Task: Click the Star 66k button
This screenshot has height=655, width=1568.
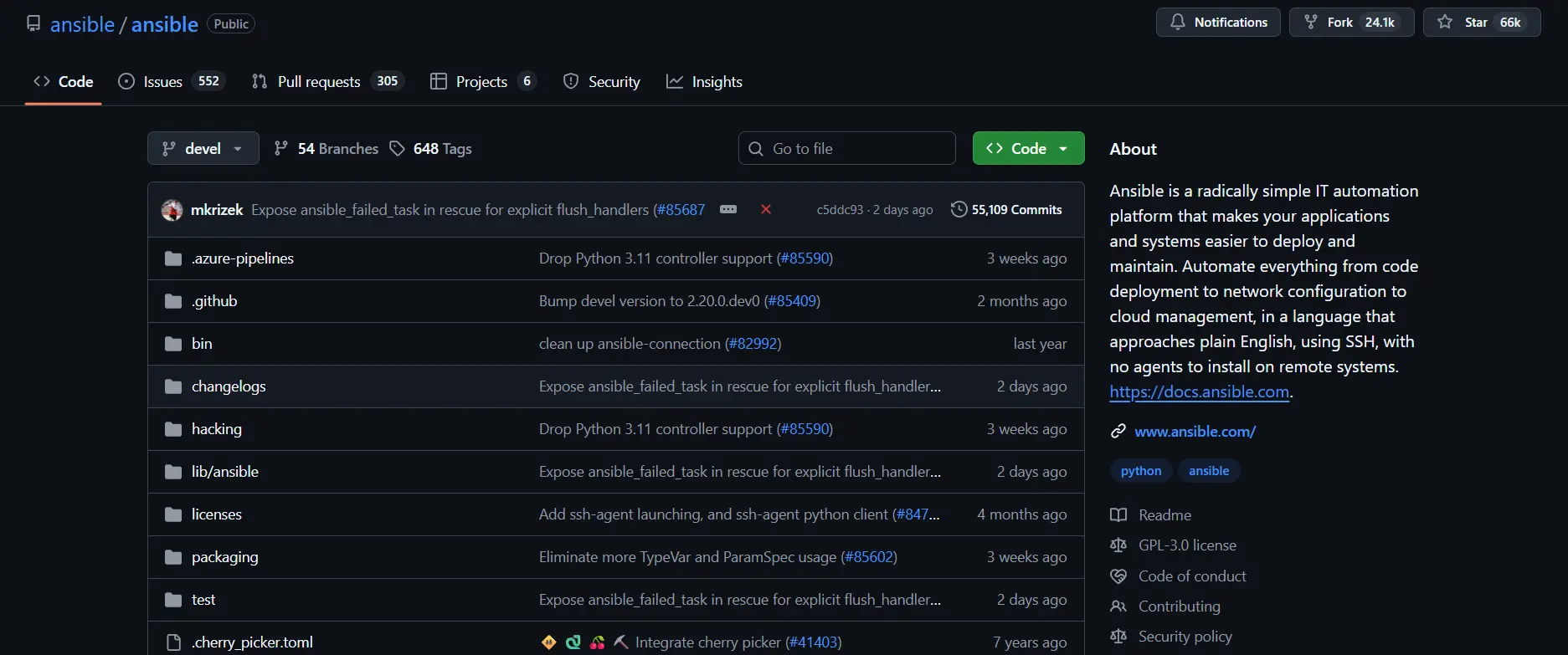Action: pos(1482,22)
